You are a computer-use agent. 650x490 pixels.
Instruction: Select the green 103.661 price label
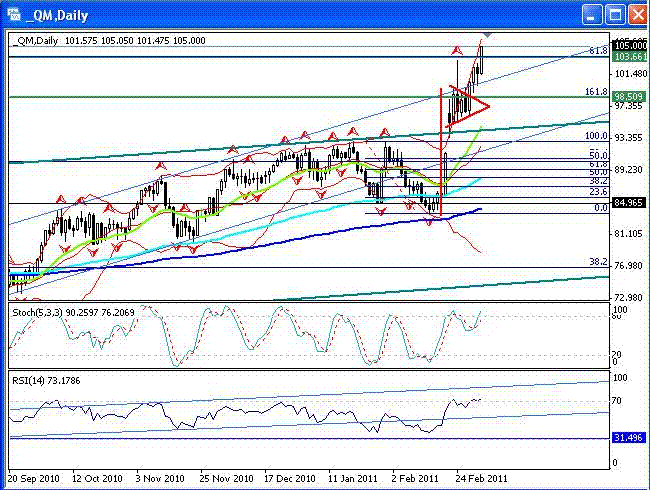click(x=629, y=56)
